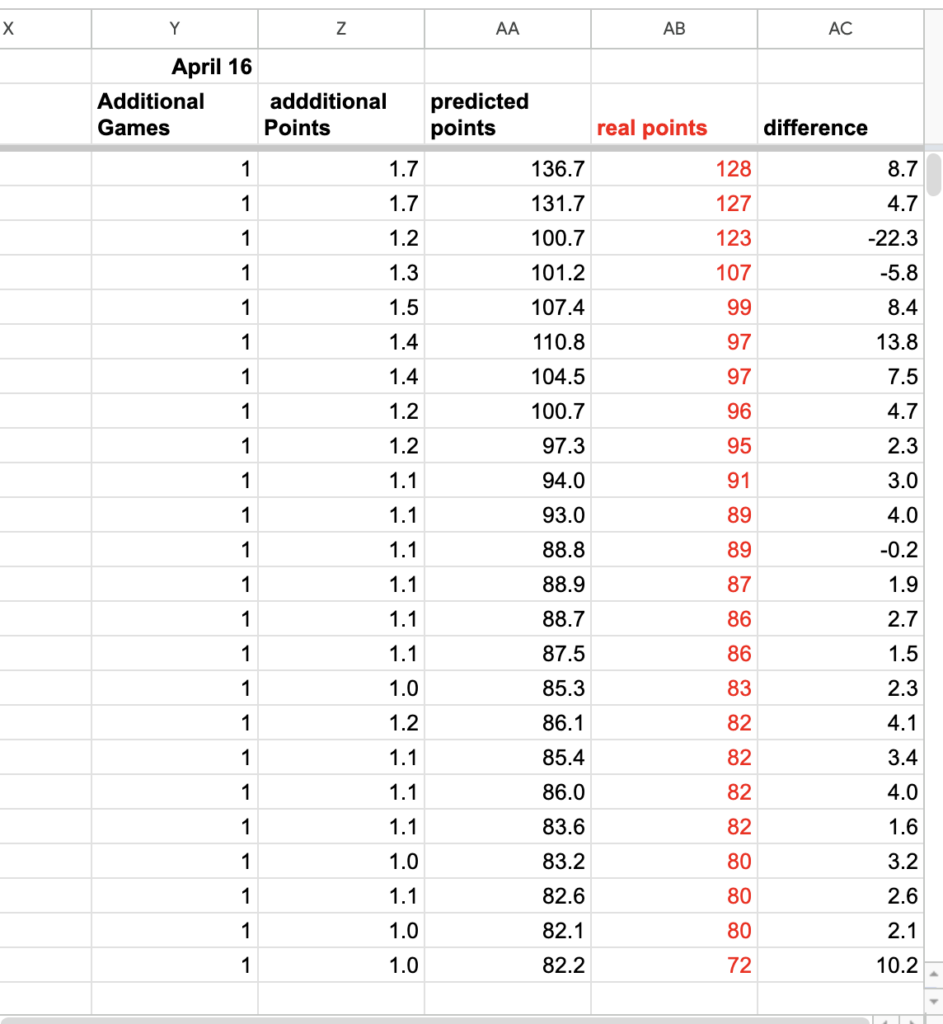Click the scroll left arrow at the bottom

click(x=885, y=1021)
